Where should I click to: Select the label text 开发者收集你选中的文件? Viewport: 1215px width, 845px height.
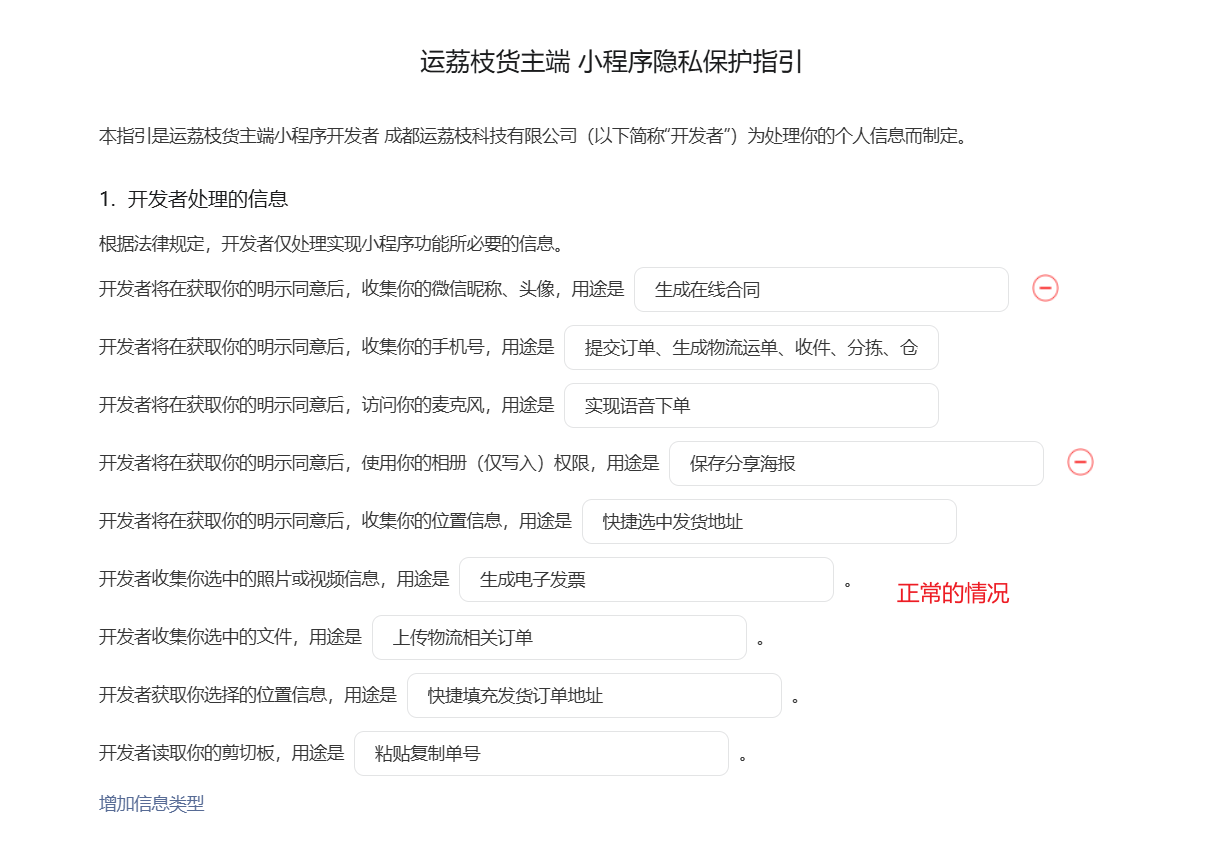click(x=195, y=638)
